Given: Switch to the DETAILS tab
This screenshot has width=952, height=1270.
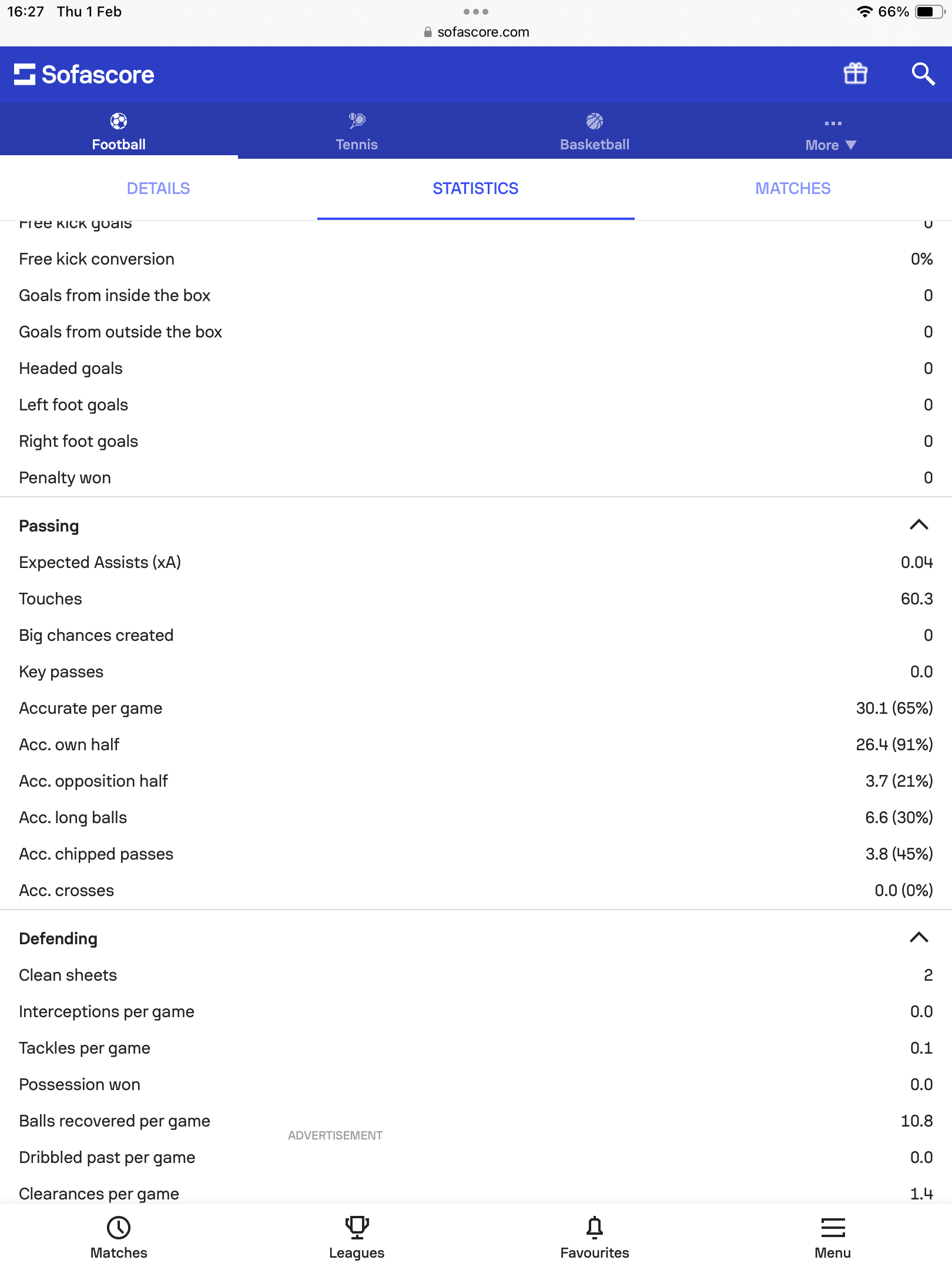Looking at the screenshot, I should coord(158,189).
